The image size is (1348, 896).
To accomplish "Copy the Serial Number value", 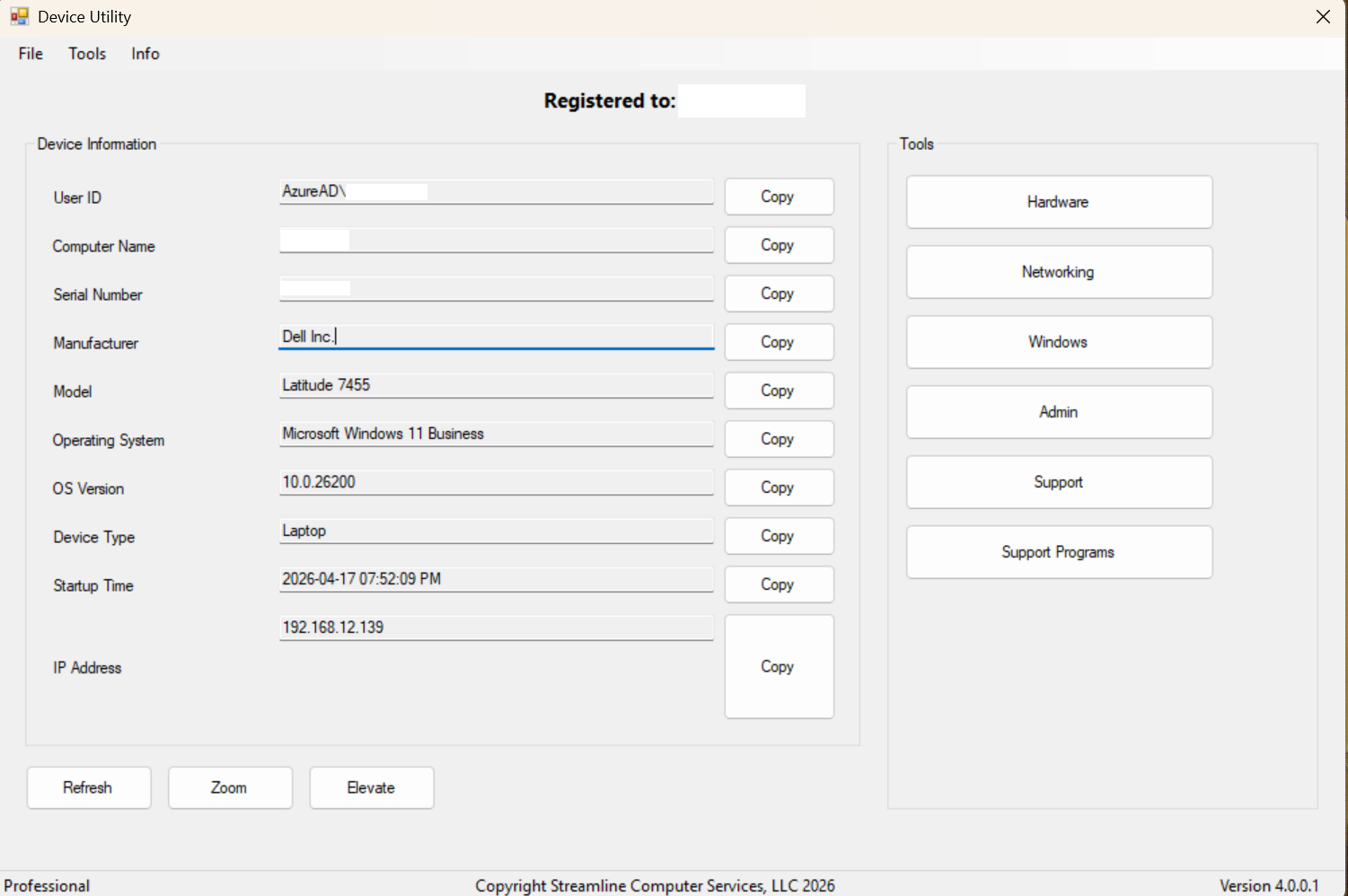I will 778,294.
